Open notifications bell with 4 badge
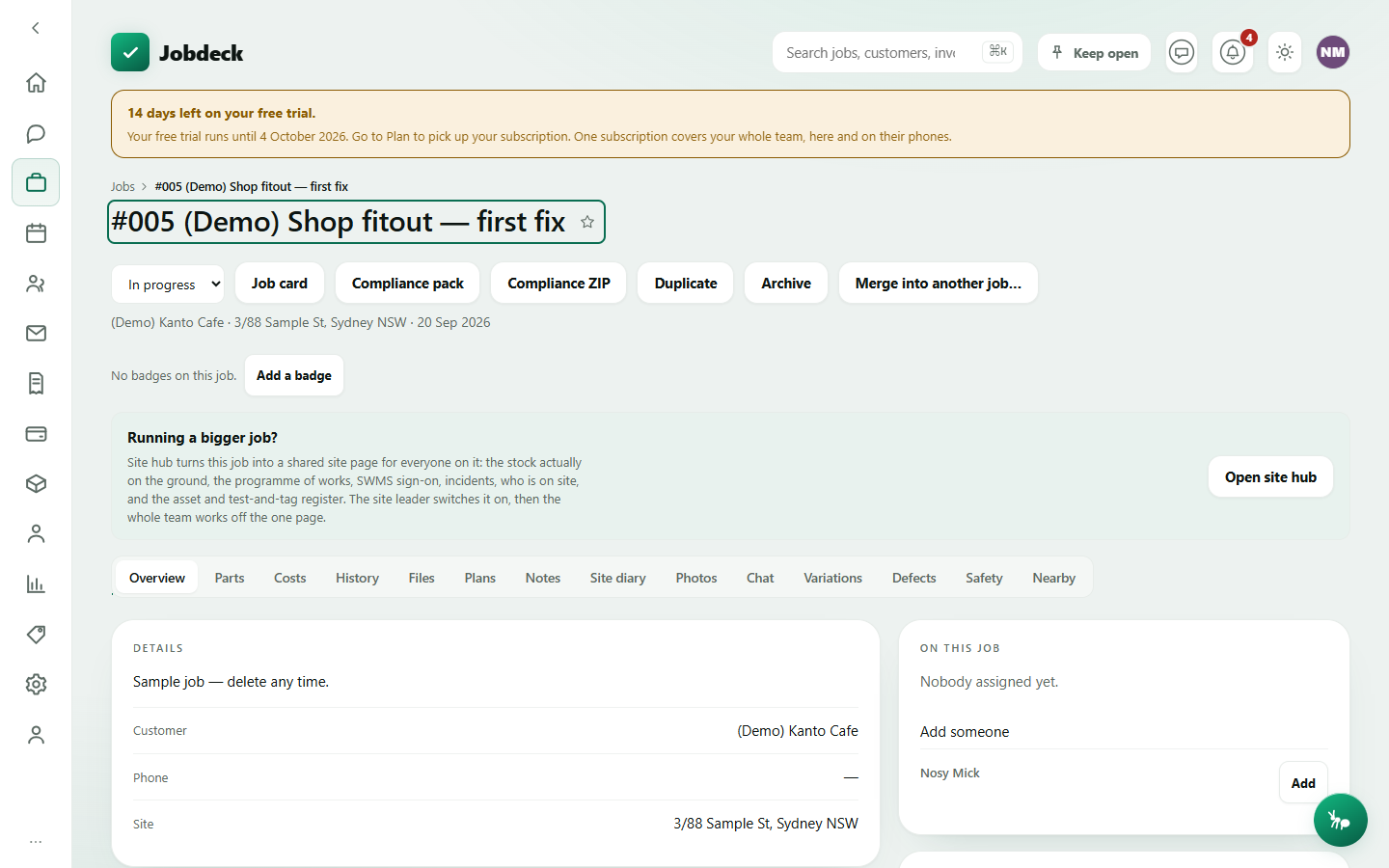 click(1233, 52)
